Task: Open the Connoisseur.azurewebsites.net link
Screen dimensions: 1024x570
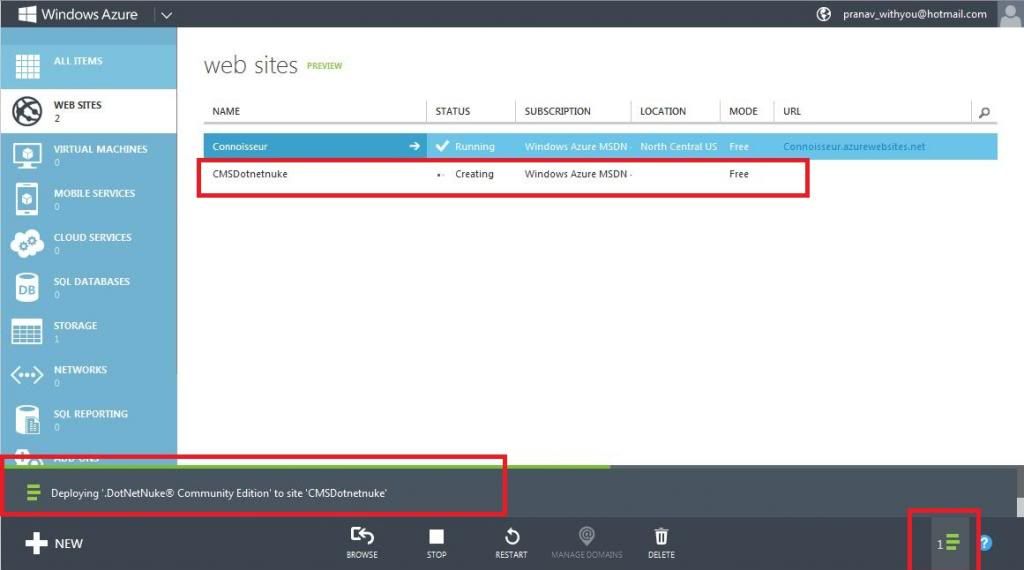Action: 854,147
